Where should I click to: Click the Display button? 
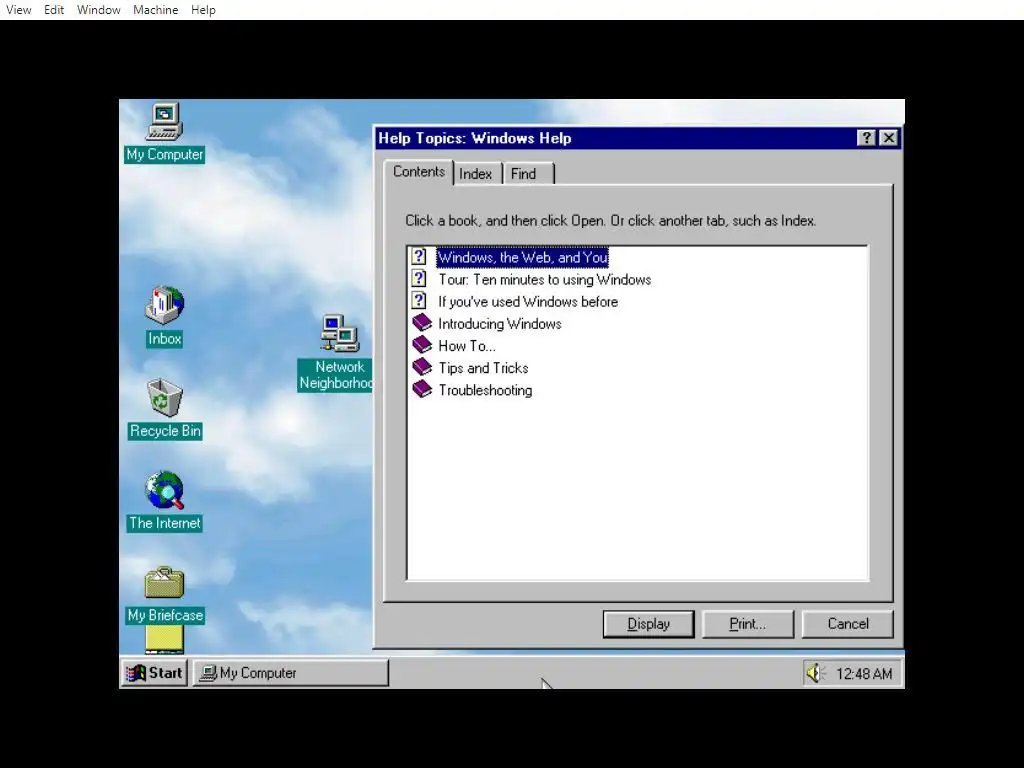[648, 624]
